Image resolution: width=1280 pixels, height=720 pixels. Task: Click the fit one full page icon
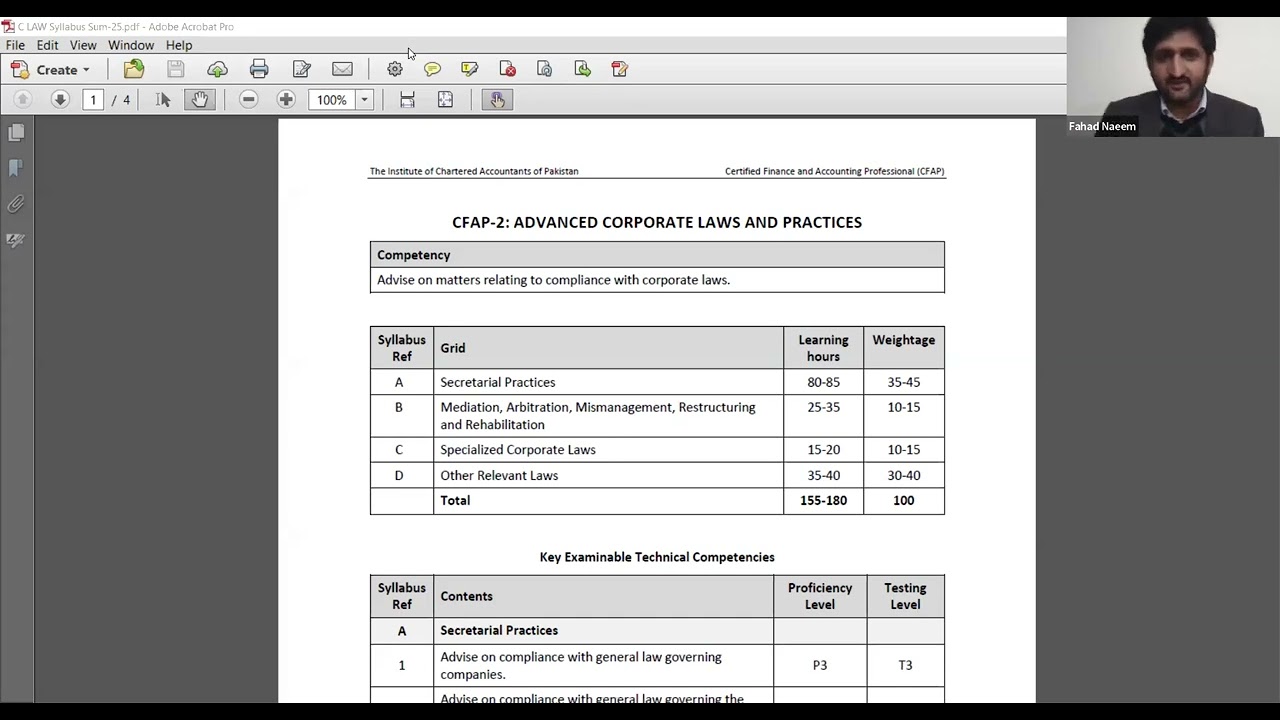445,100
